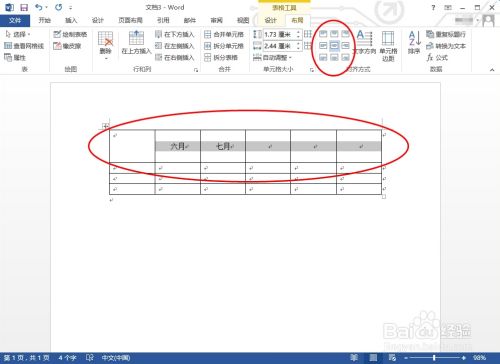Open Table Tools 布局 (Layout) tab
500x364 pixels.
click(x=297, y=20)
